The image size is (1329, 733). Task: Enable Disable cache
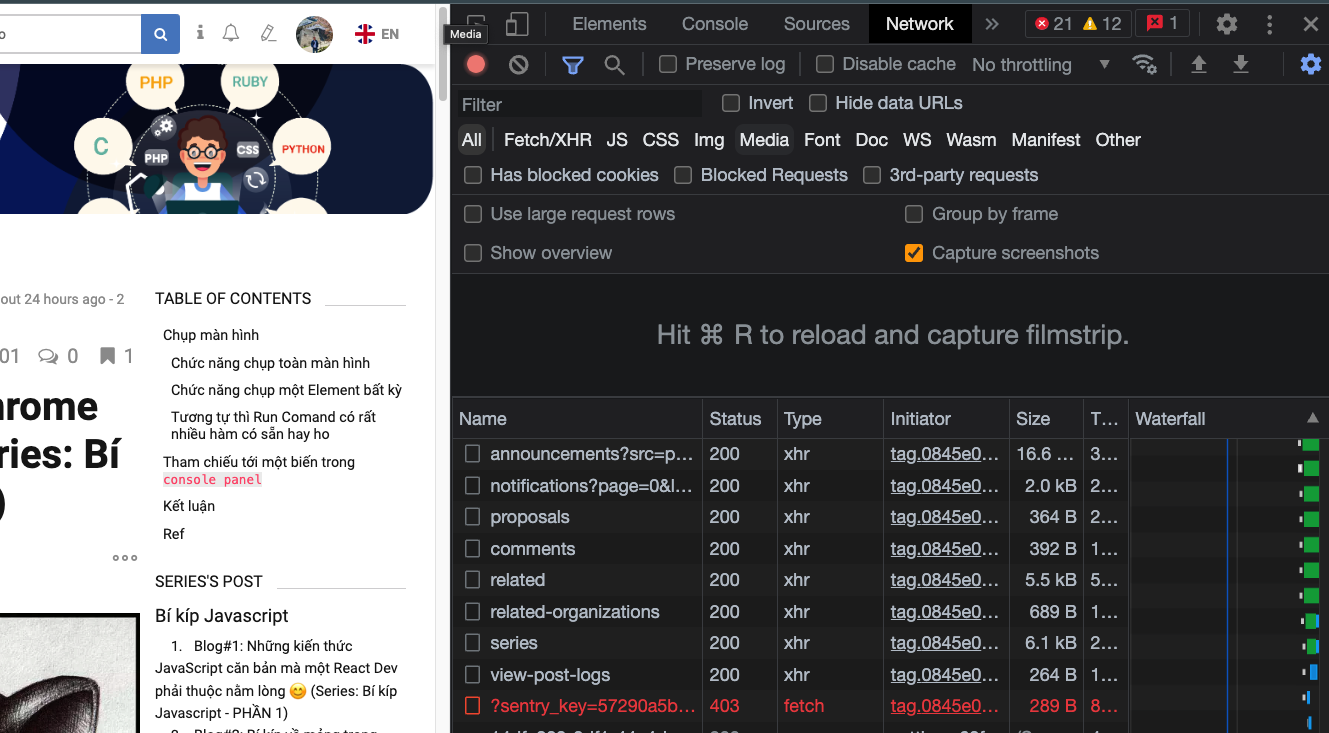[x=825, y=64]
